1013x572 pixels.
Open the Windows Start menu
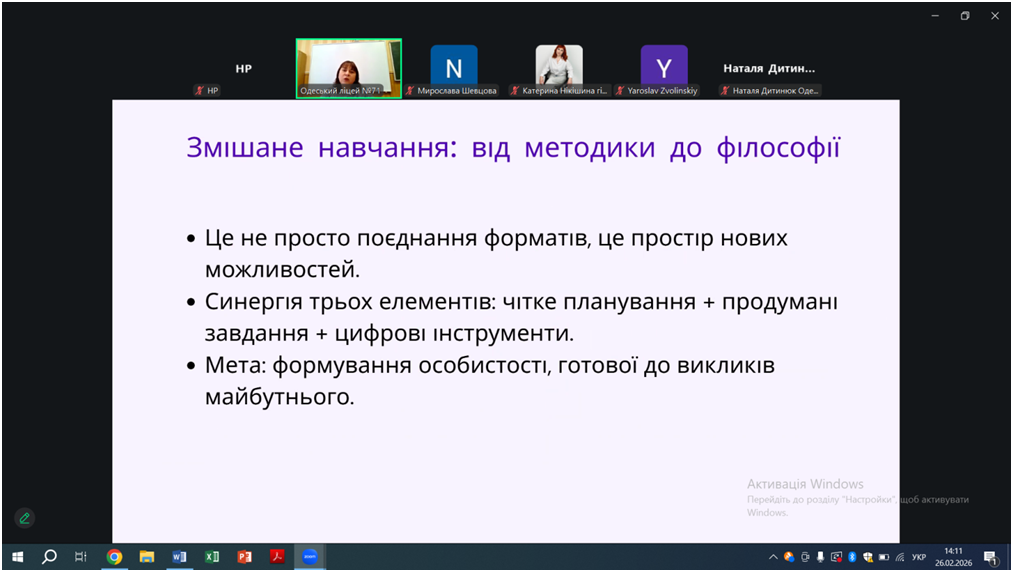tap(17, 557)
